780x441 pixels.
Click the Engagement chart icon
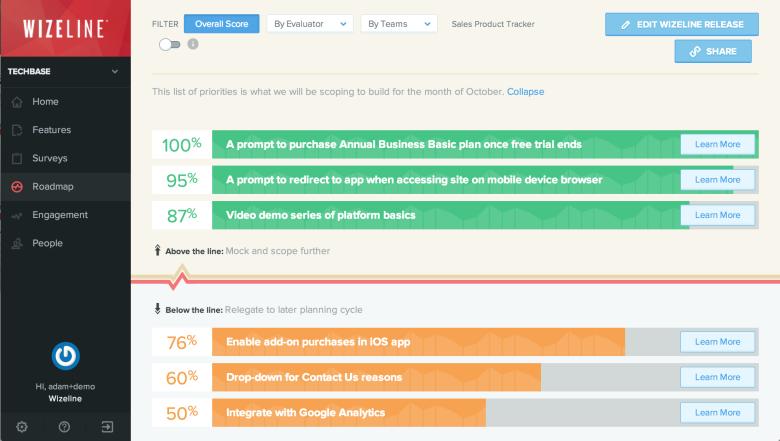pyautogui.click(x=17, y=215)
